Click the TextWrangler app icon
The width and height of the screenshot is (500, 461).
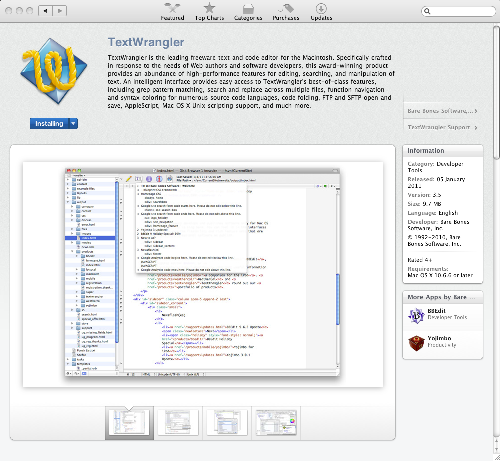[x=54, y=71]
